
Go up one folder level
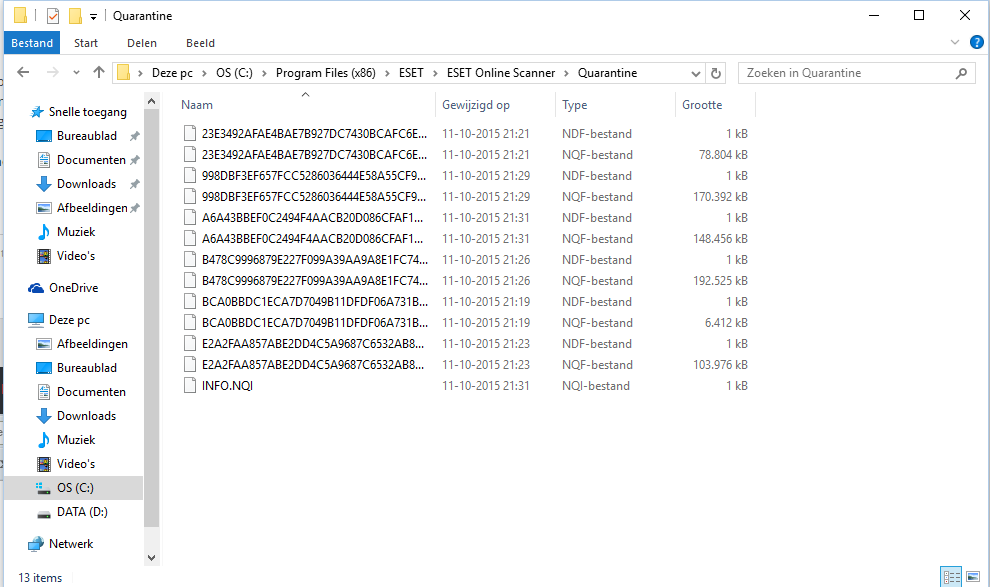98,73
